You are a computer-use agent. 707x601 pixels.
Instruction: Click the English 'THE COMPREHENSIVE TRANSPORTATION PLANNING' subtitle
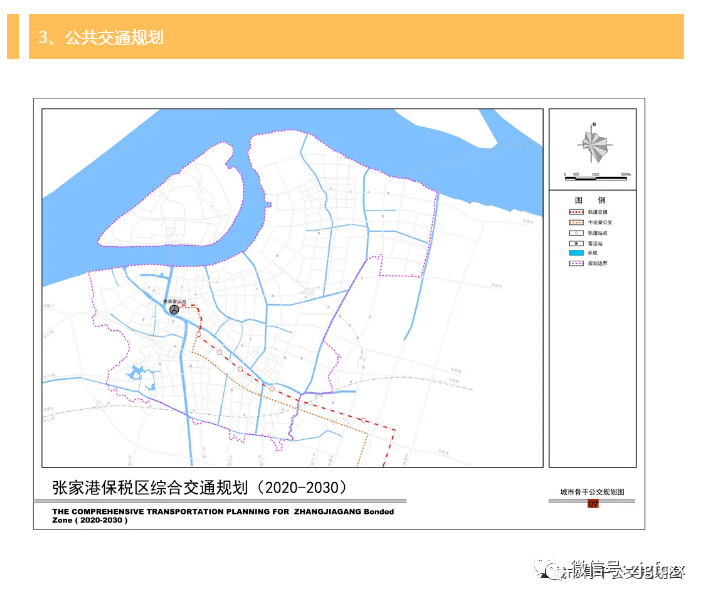tap(223, 516)
